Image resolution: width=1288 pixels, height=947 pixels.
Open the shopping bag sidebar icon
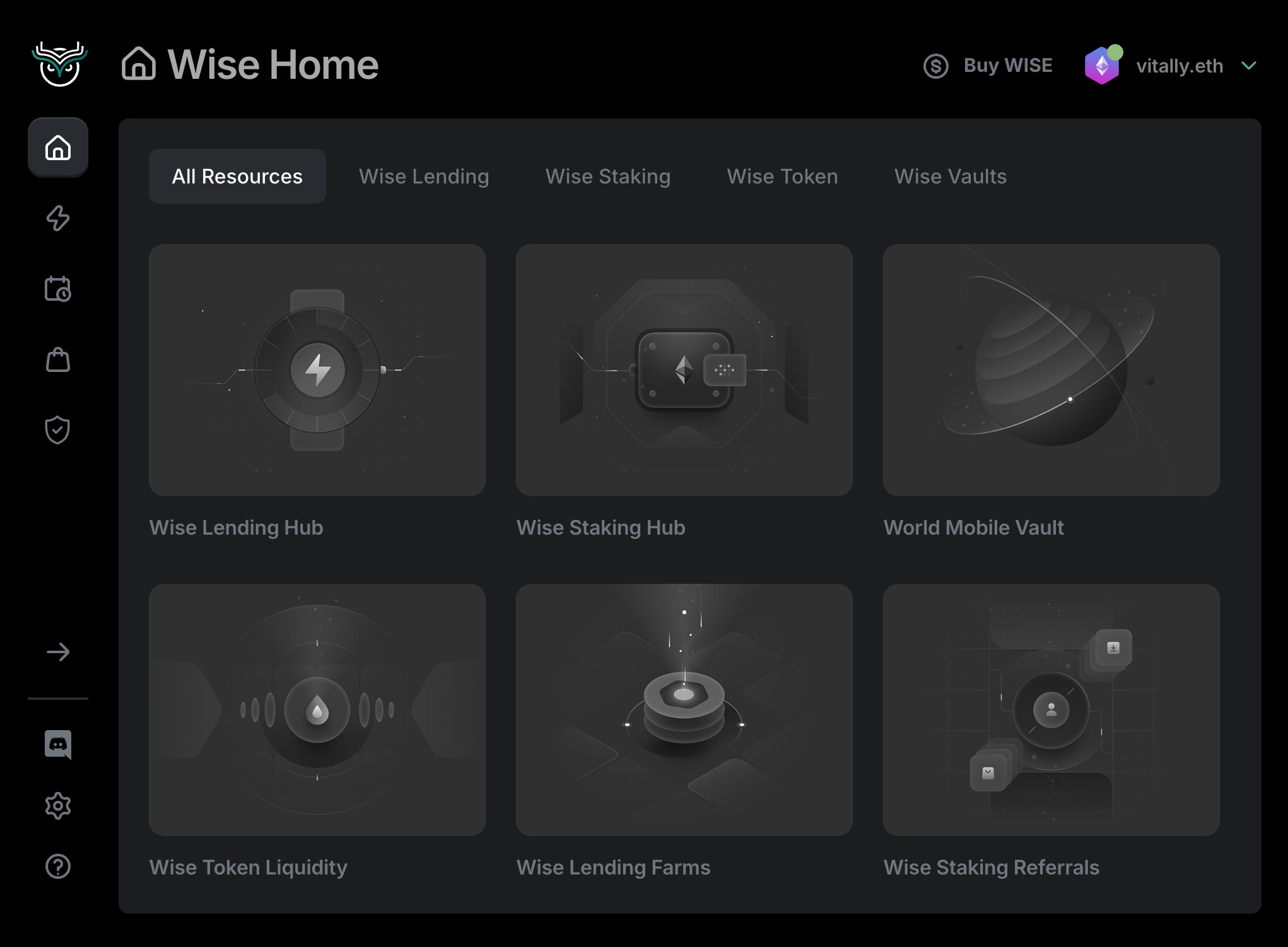click(58, 360)
